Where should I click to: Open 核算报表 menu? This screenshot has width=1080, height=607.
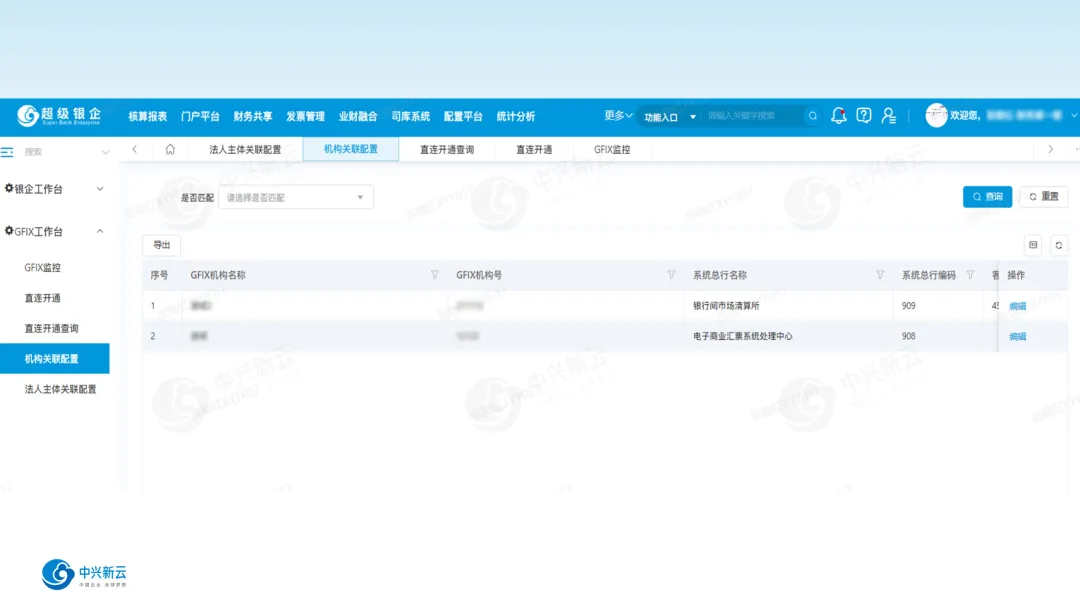[147, 116]
